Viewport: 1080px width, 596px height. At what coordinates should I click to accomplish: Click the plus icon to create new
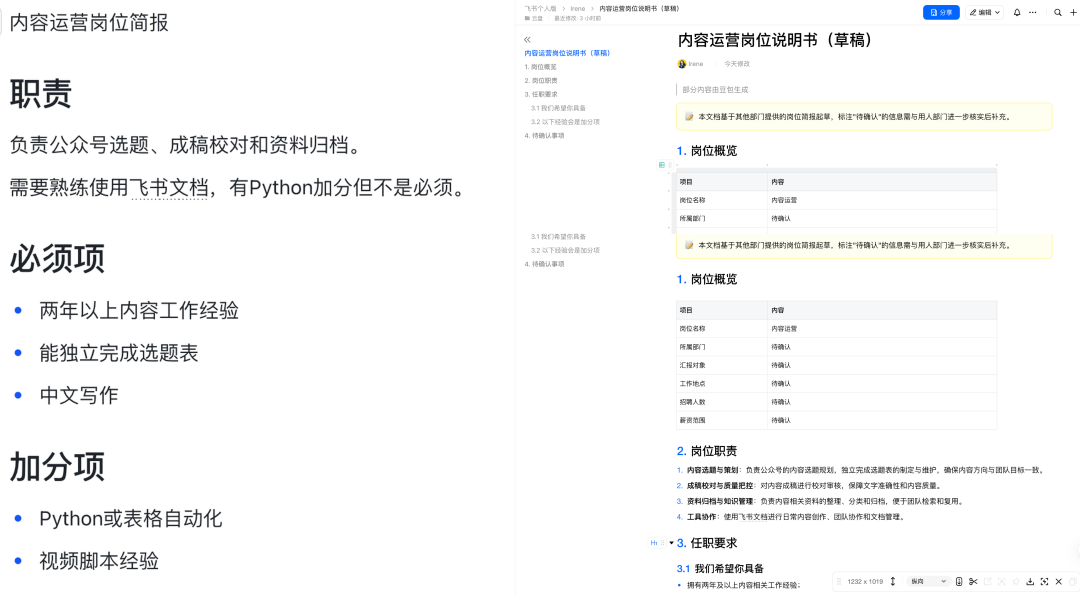[1073, 12]
